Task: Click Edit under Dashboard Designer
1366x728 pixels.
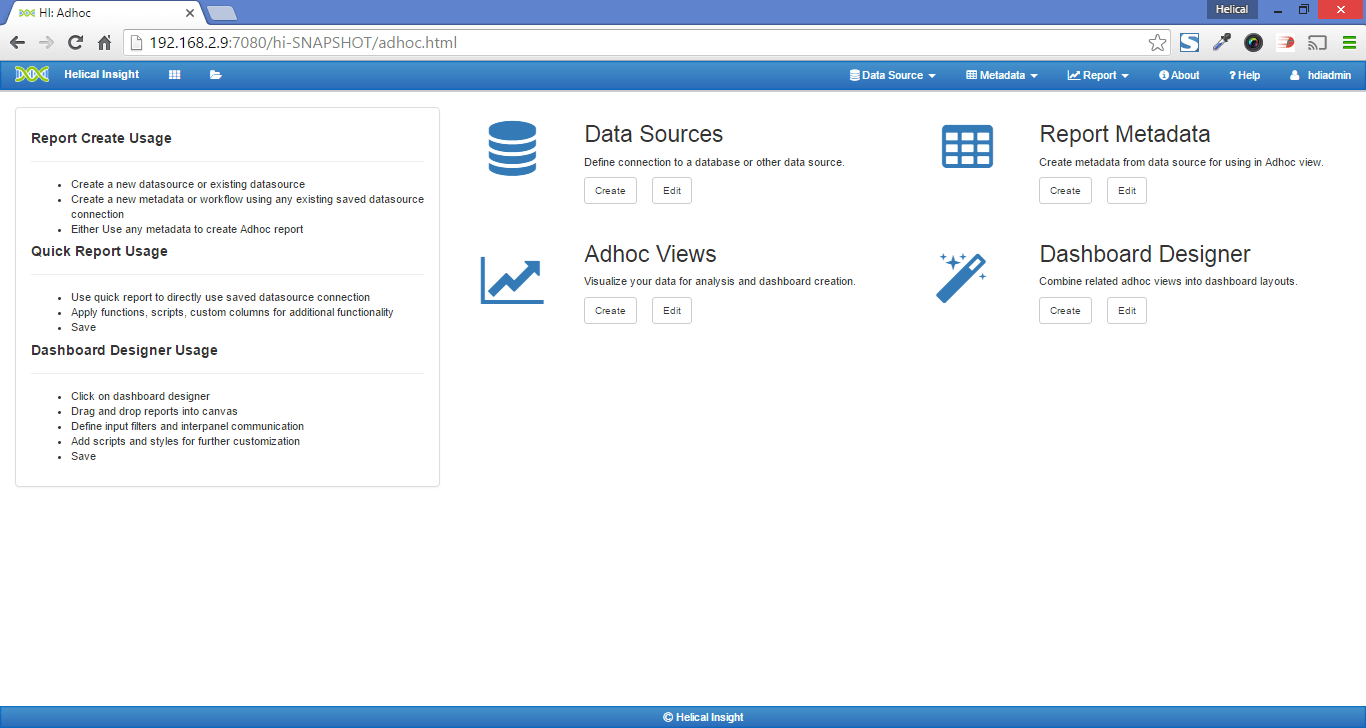Action: click(1127, 310)
